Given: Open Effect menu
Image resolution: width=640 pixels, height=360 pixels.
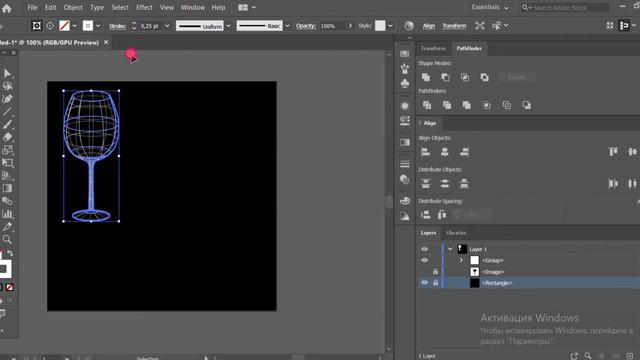Looking at the screenshot, I should click(x=144, y=7).
